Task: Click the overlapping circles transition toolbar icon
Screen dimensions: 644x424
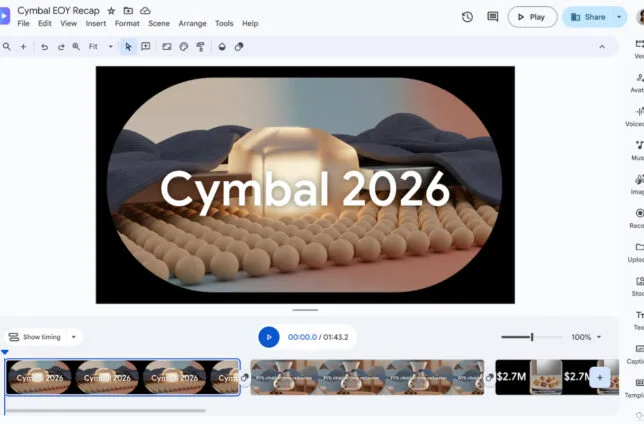Action: point(239,46)
